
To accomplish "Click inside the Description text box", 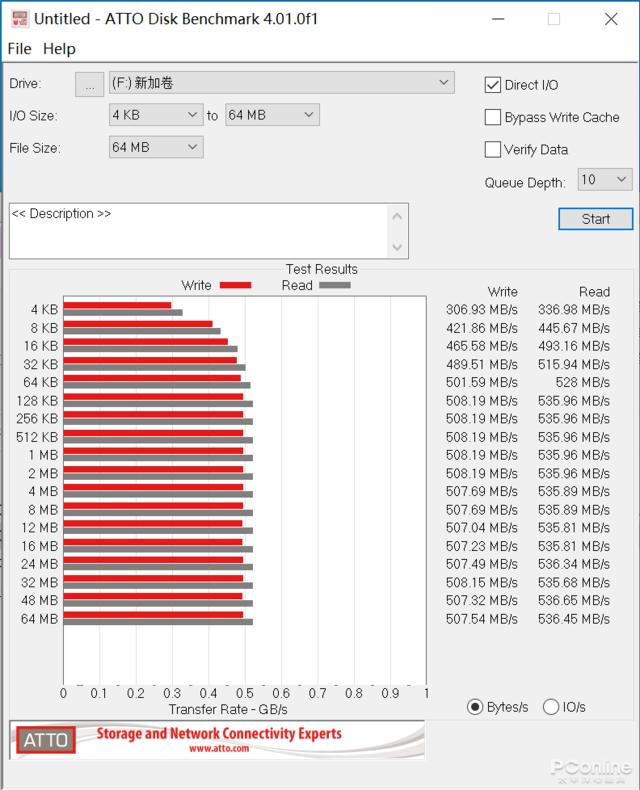I will (199, 231).
